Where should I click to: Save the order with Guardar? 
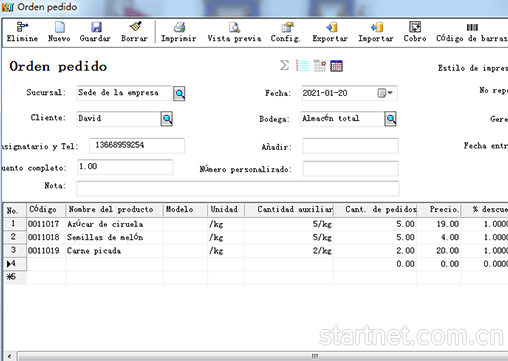coord(95,32)
